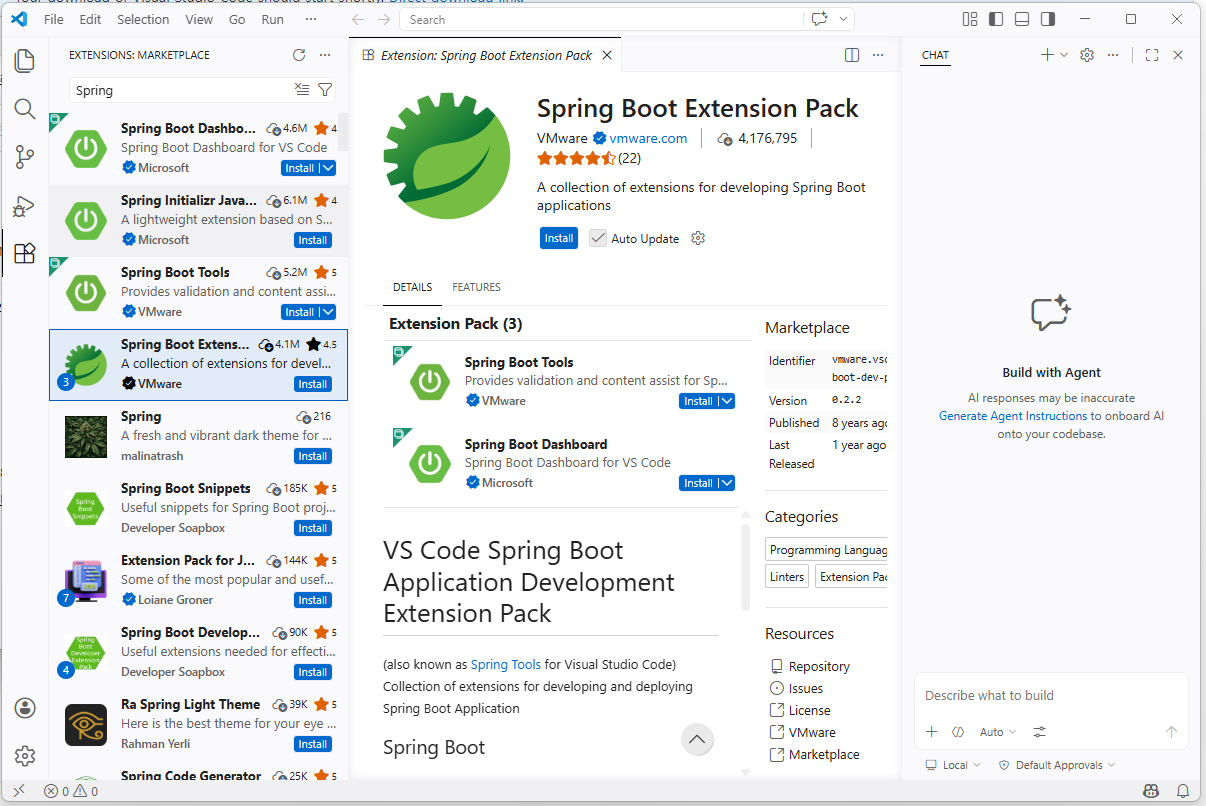Add context with chat input plus icon
The image size is (1206, 806).
point(932,732)
